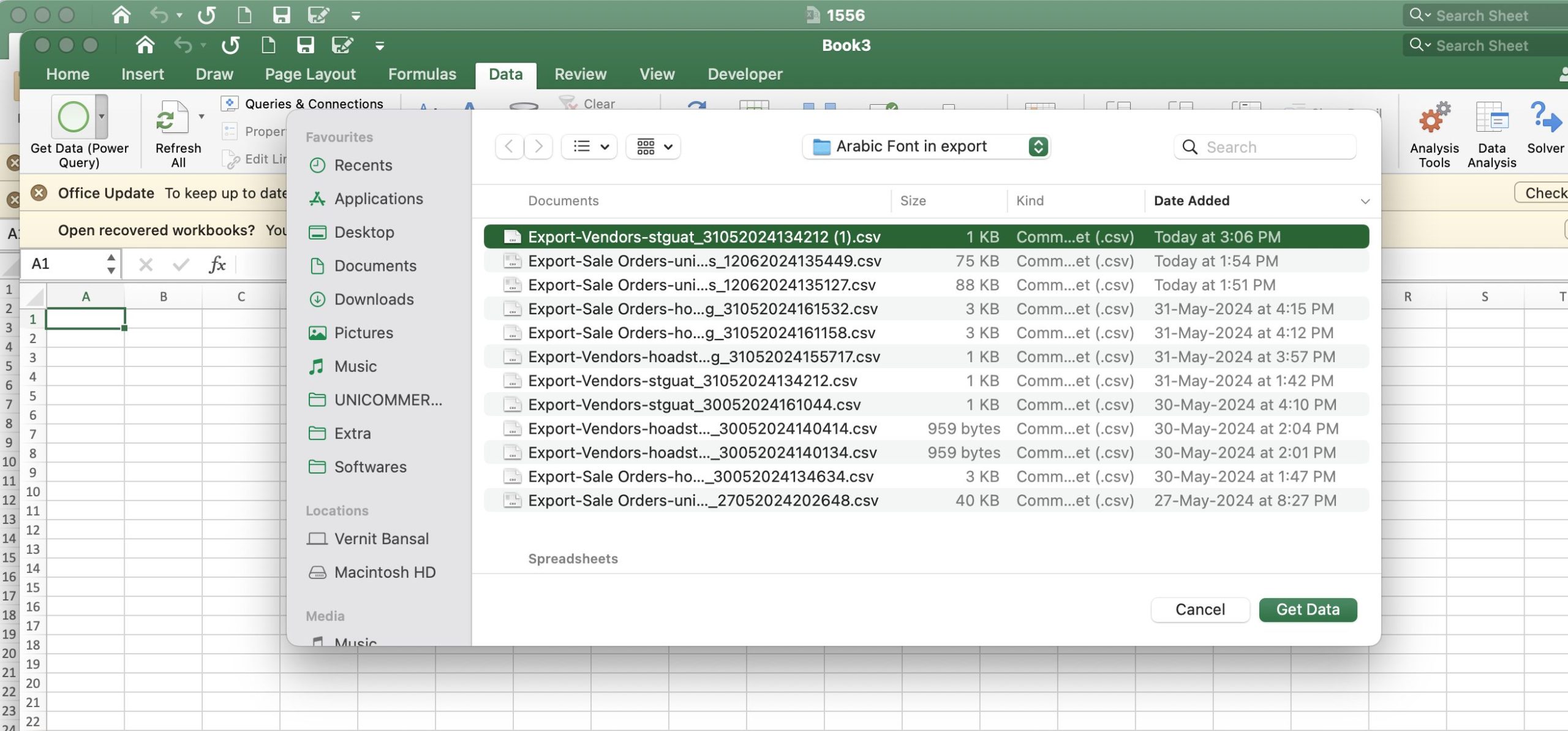Click the Refresh All icon

(x=171, y=117)
